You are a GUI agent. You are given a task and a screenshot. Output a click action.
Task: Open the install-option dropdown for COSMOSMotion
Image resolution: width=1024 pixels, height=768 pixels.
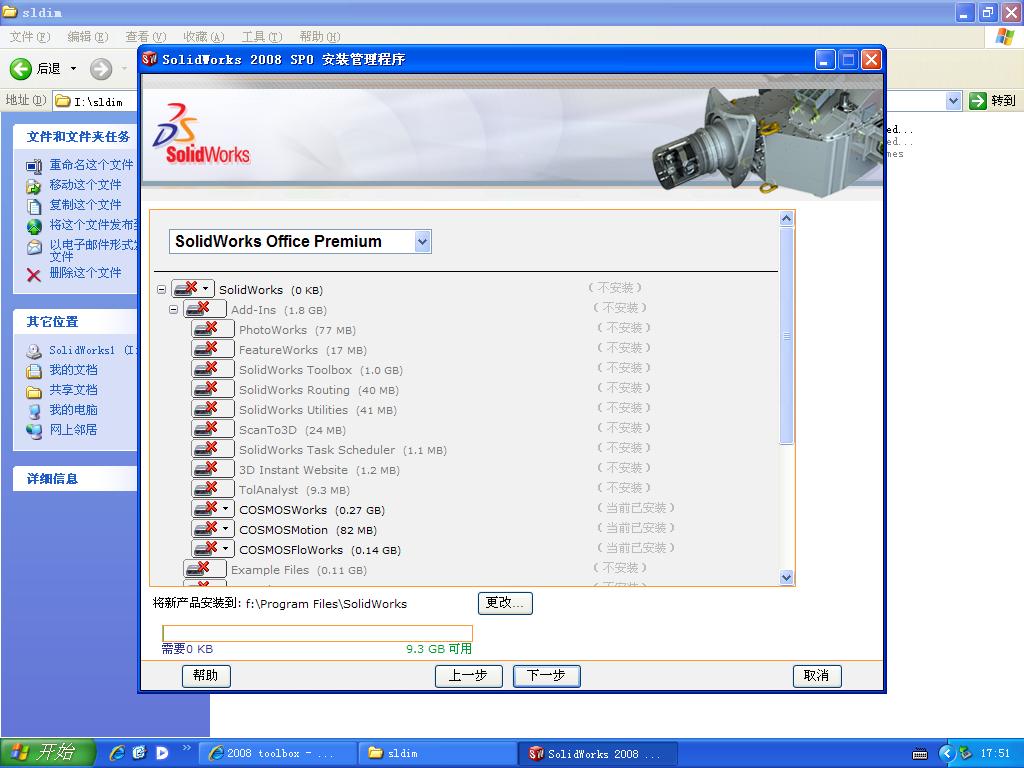(225, 529)
